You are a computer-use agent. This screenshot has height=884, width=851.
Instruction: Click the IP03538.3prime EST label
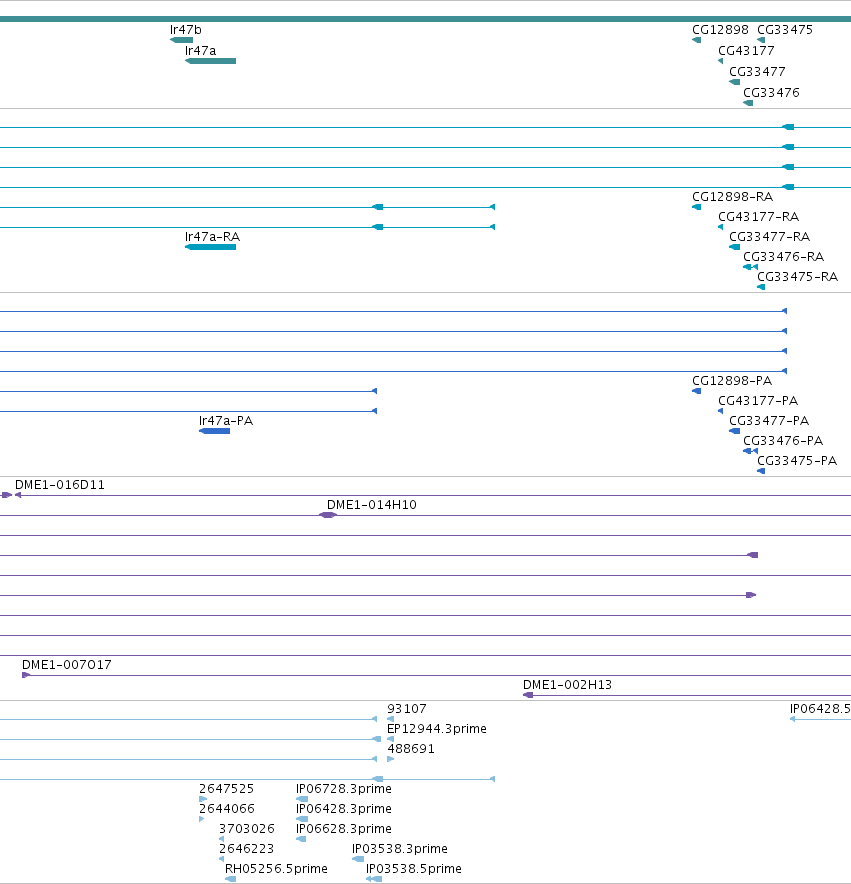coord(399,849)
